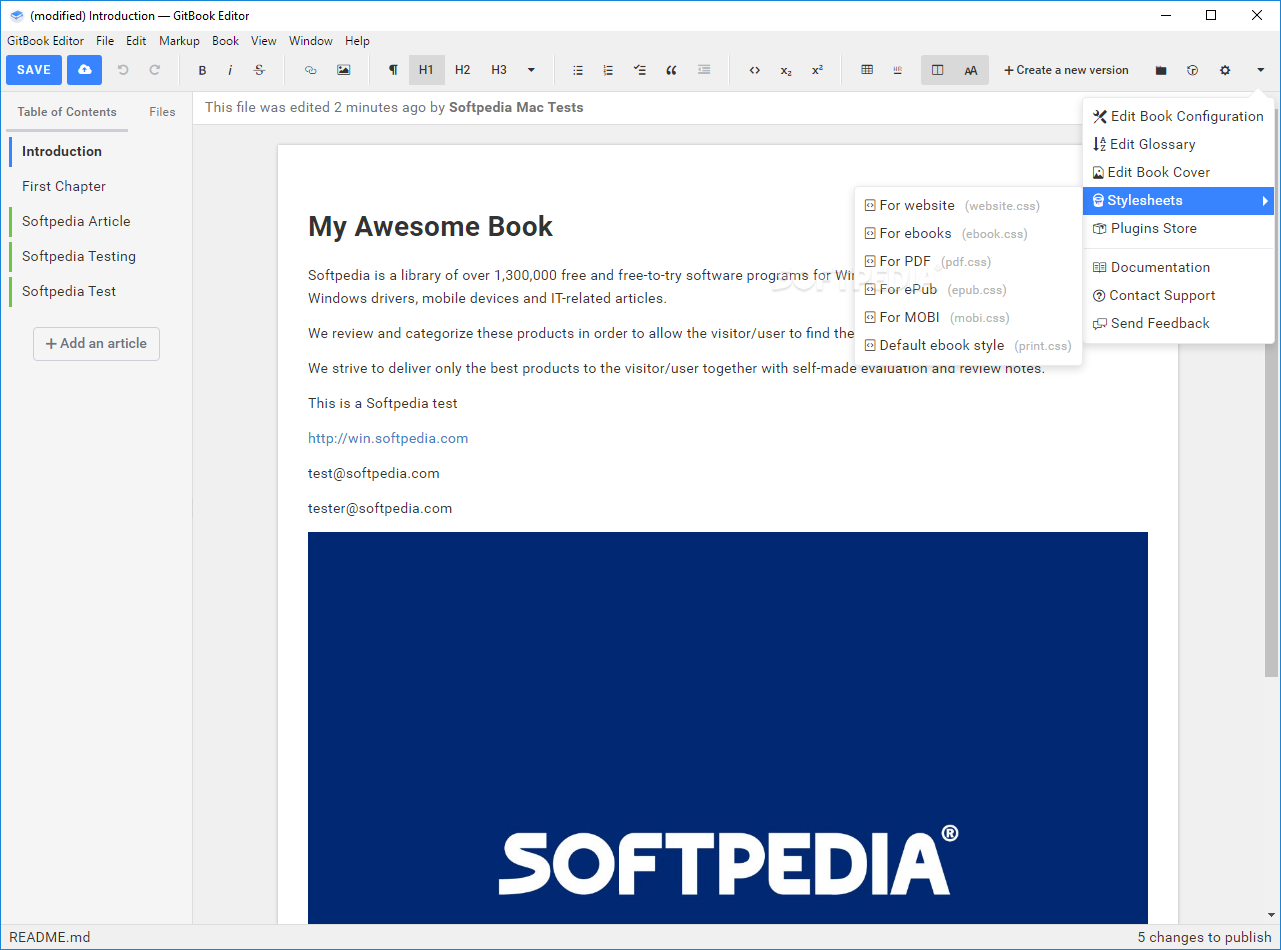Click the outdent icon
The height and width of the screenshot is (950, 1281).
704,70
